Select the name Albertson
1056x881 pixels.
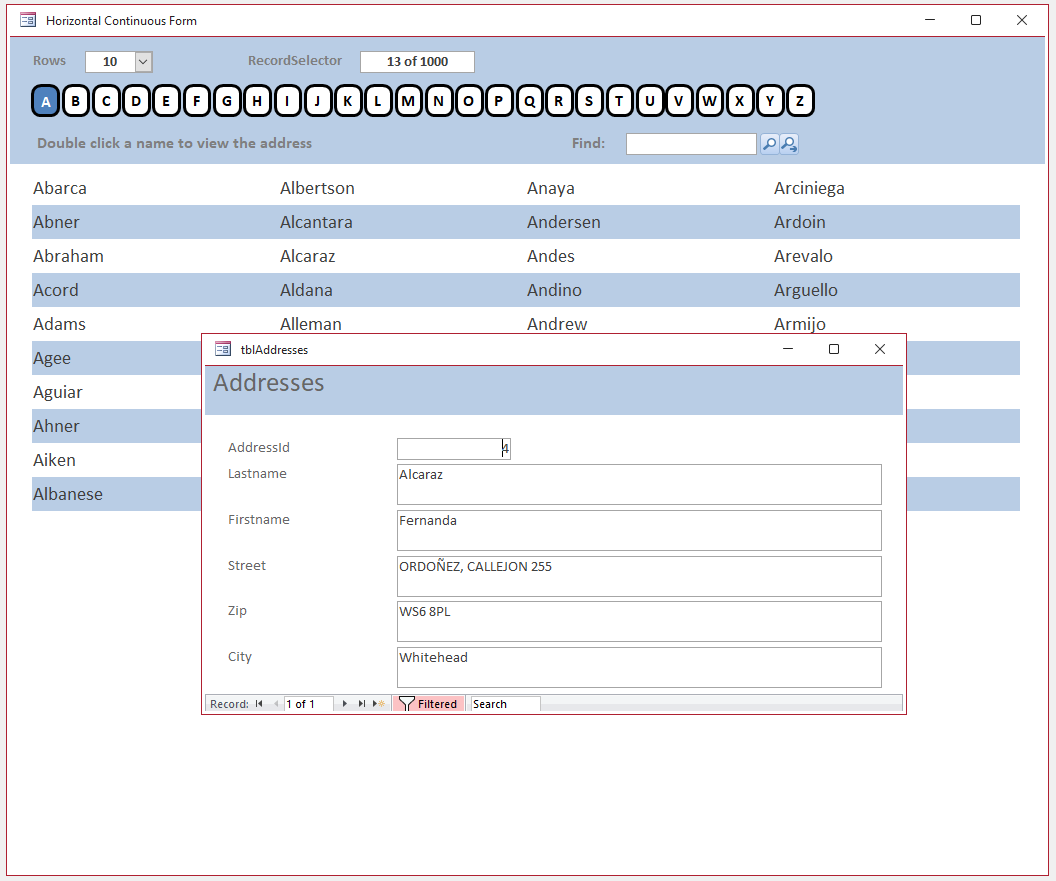pos(317,188)
